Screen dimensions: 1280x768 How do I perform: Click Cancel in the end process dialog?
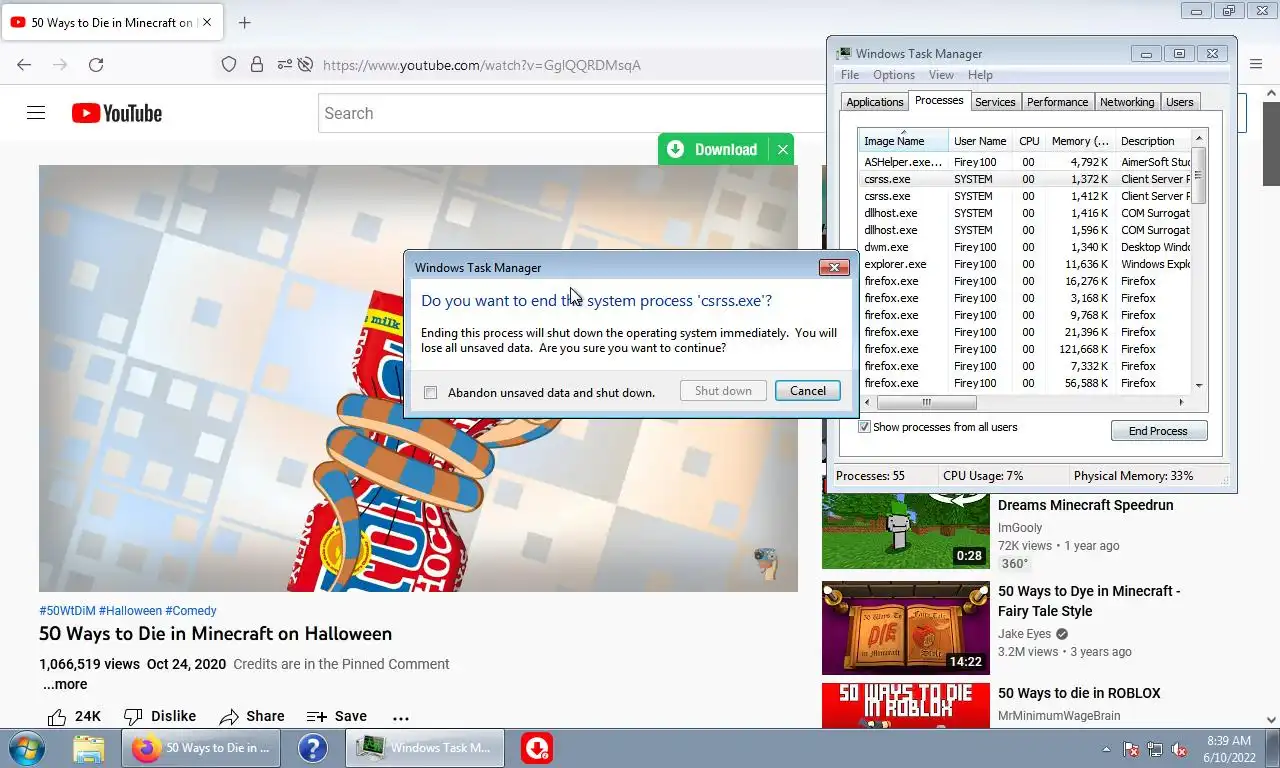(808, 391)
